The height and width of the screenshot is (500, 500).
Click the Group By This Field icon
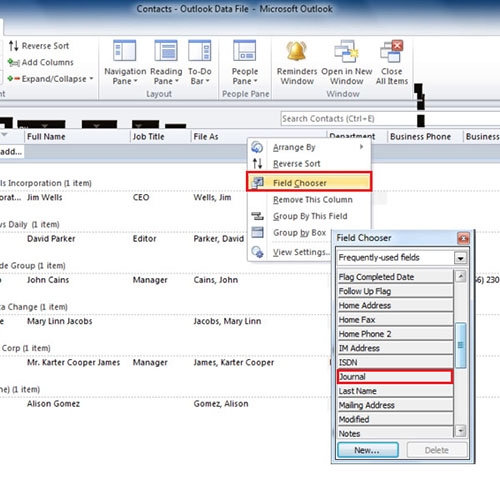click(x=257, y=216)
